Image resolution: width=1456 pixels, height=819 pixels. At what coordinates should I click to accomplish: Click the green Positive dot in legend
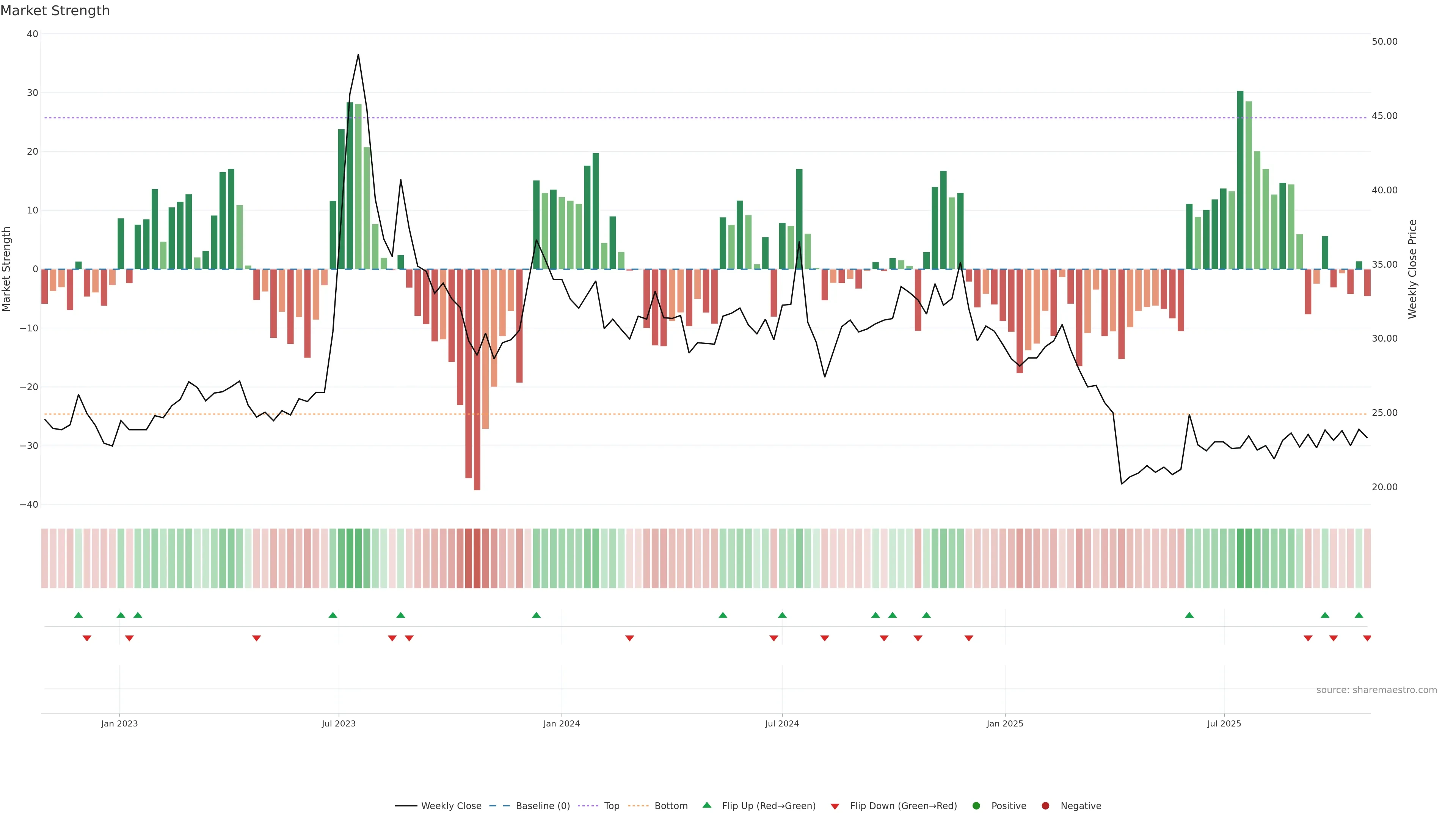tap(976, 806)
